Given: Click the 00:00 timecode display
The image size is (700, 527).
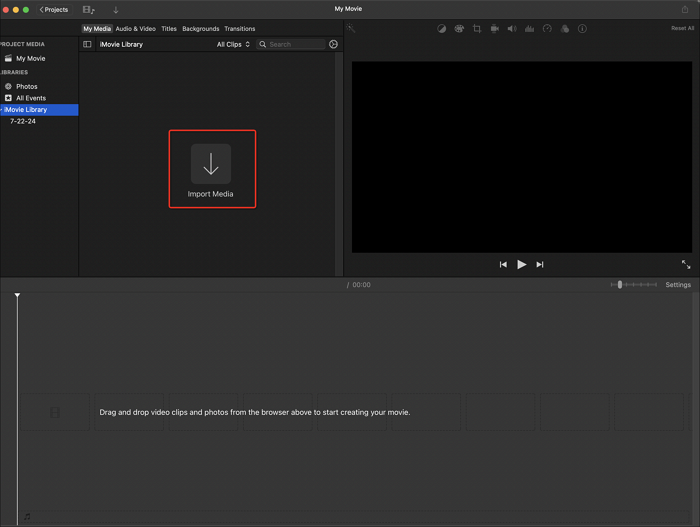Looking at the screenshot, I should pos(361,284).
